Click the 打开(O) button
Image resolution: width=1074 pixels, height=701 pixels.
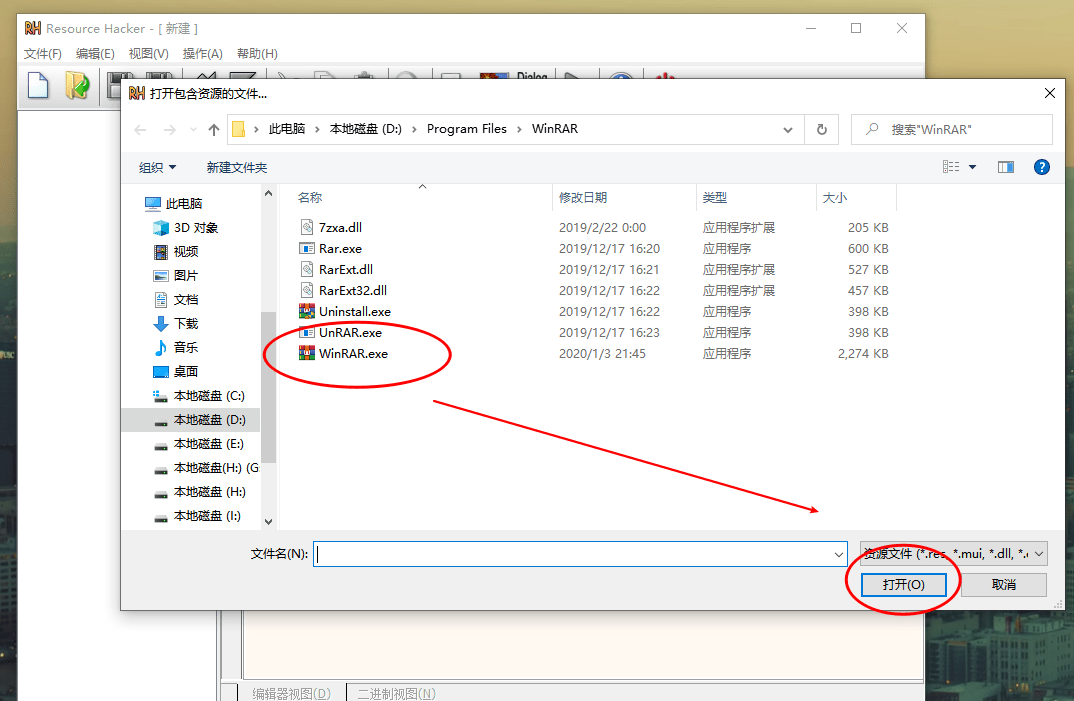click(903, 585)
